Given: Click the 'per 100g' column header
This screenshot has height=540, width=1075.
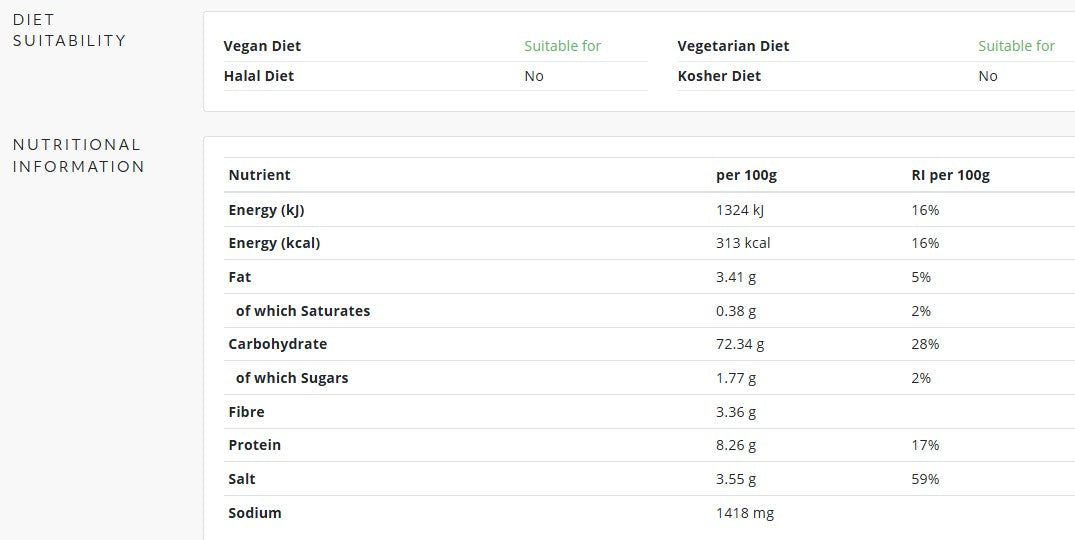Looking at the screenshot, I should [x=746, y=175].
